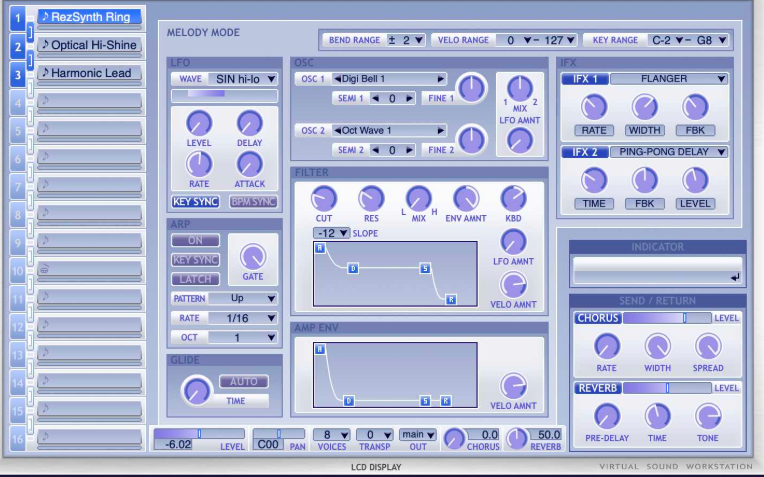Click the OSC FINE 2 knob
764x477 pixels.
[x=472, y=140]
